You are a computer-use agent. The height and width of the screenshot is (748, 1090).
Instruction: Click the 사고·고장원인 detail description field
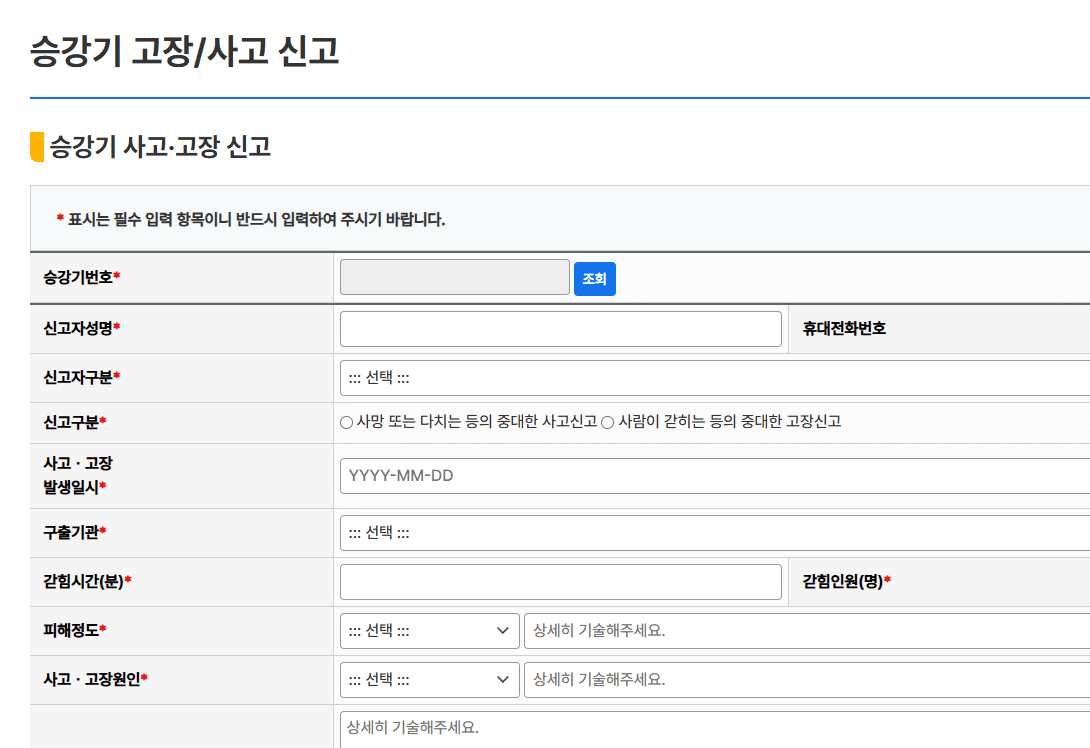coord(806,679)
